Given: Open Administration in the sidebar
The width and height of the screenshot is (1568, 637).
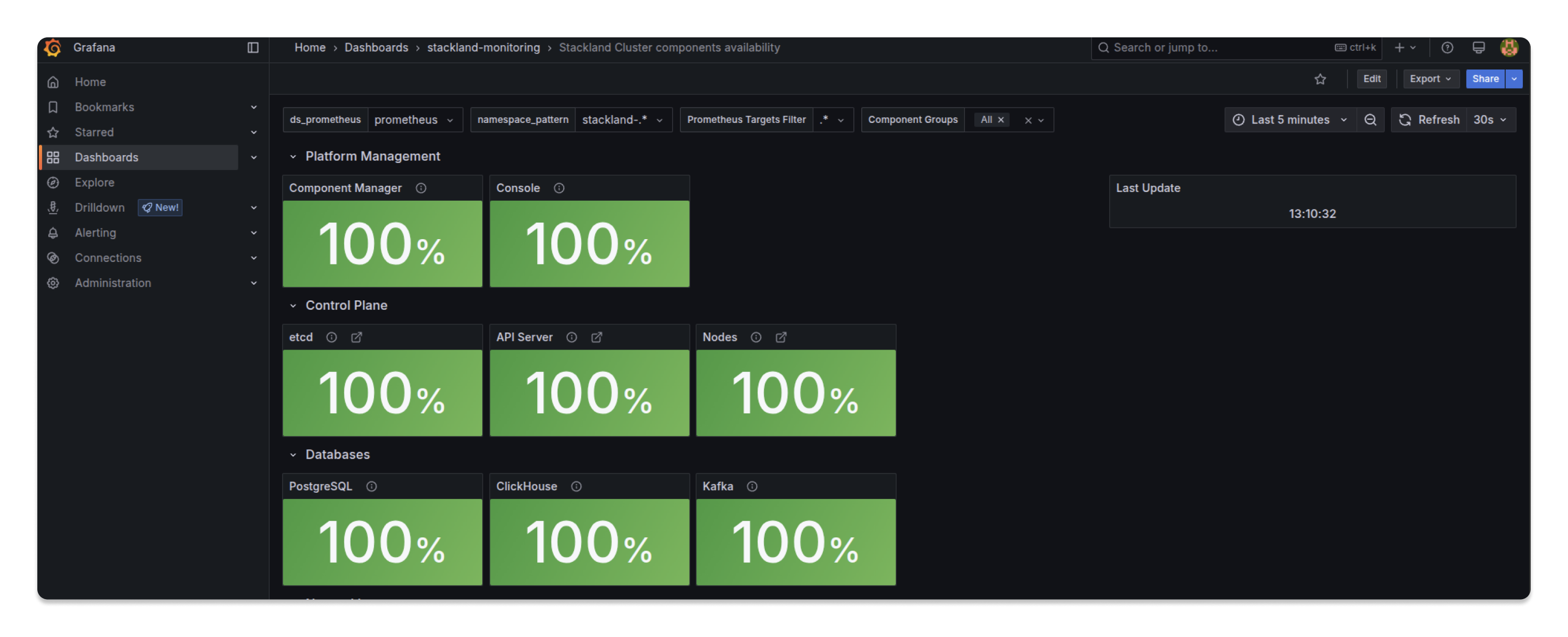Looking at the screenshot, I should 113,283.
